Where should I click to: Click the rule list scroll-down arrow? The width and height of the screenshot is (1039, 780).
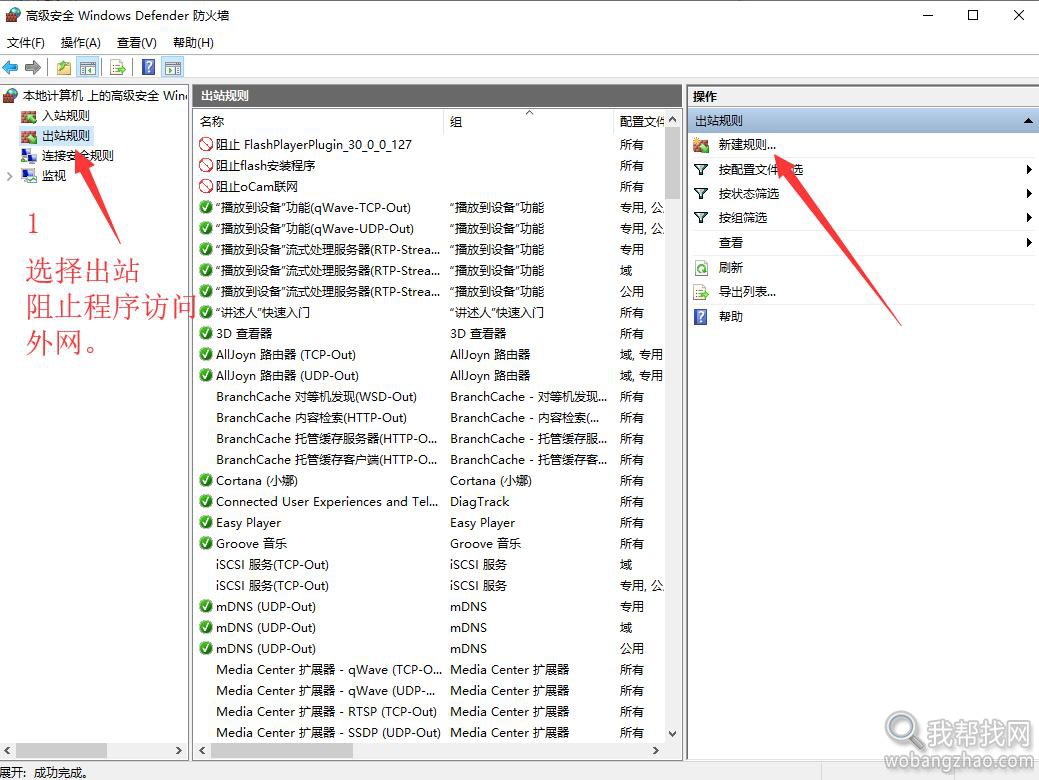point(673,734)
